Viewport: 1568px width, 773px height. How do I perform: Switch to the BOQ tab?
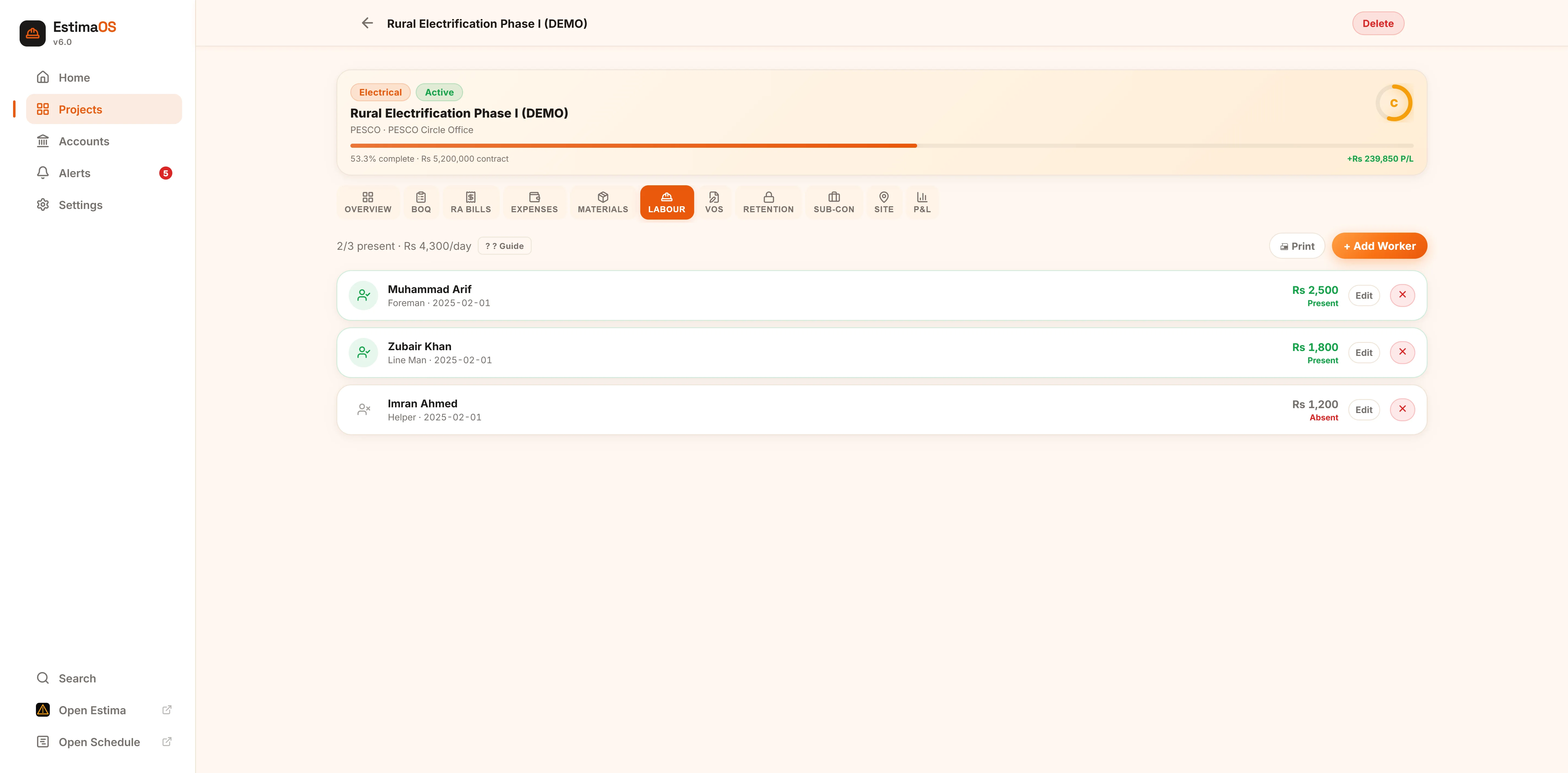pos(421,202)
